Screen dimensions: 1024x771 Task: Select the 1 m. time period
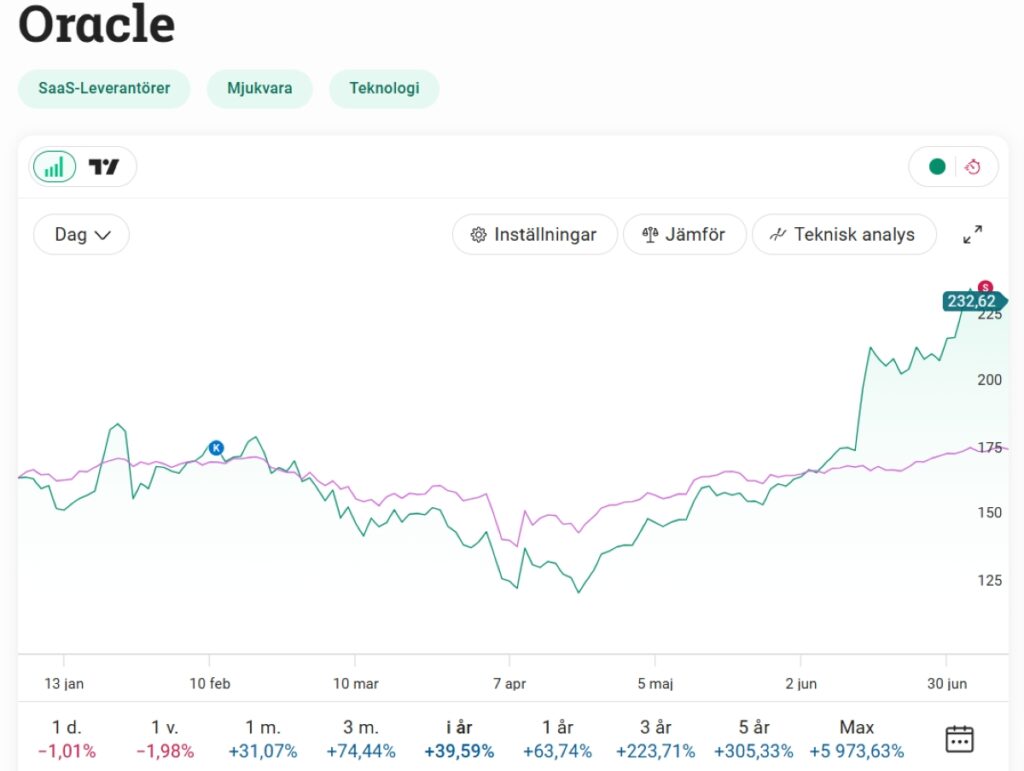263,739
